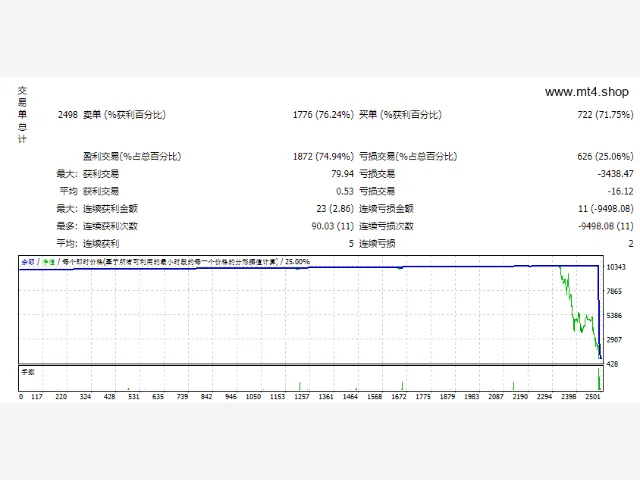Click the volume bar above x-axis 1672
640x480 pixels.
coord(402,386)
